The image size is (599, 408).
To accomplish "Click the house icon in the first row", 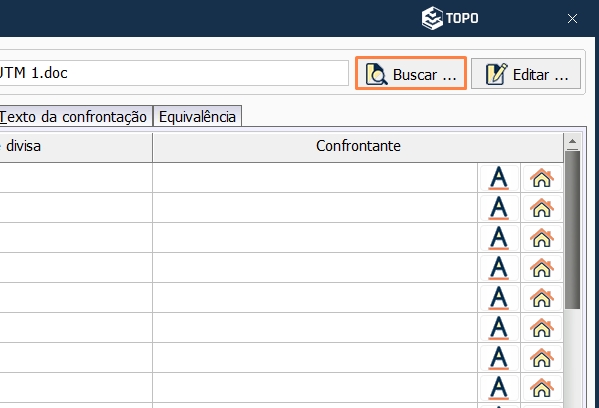I will [542, 178].
